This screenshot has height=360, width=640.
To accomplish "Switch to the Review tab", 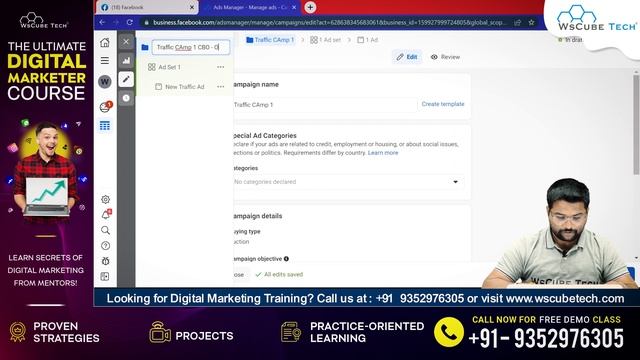I will coord(445,57).
